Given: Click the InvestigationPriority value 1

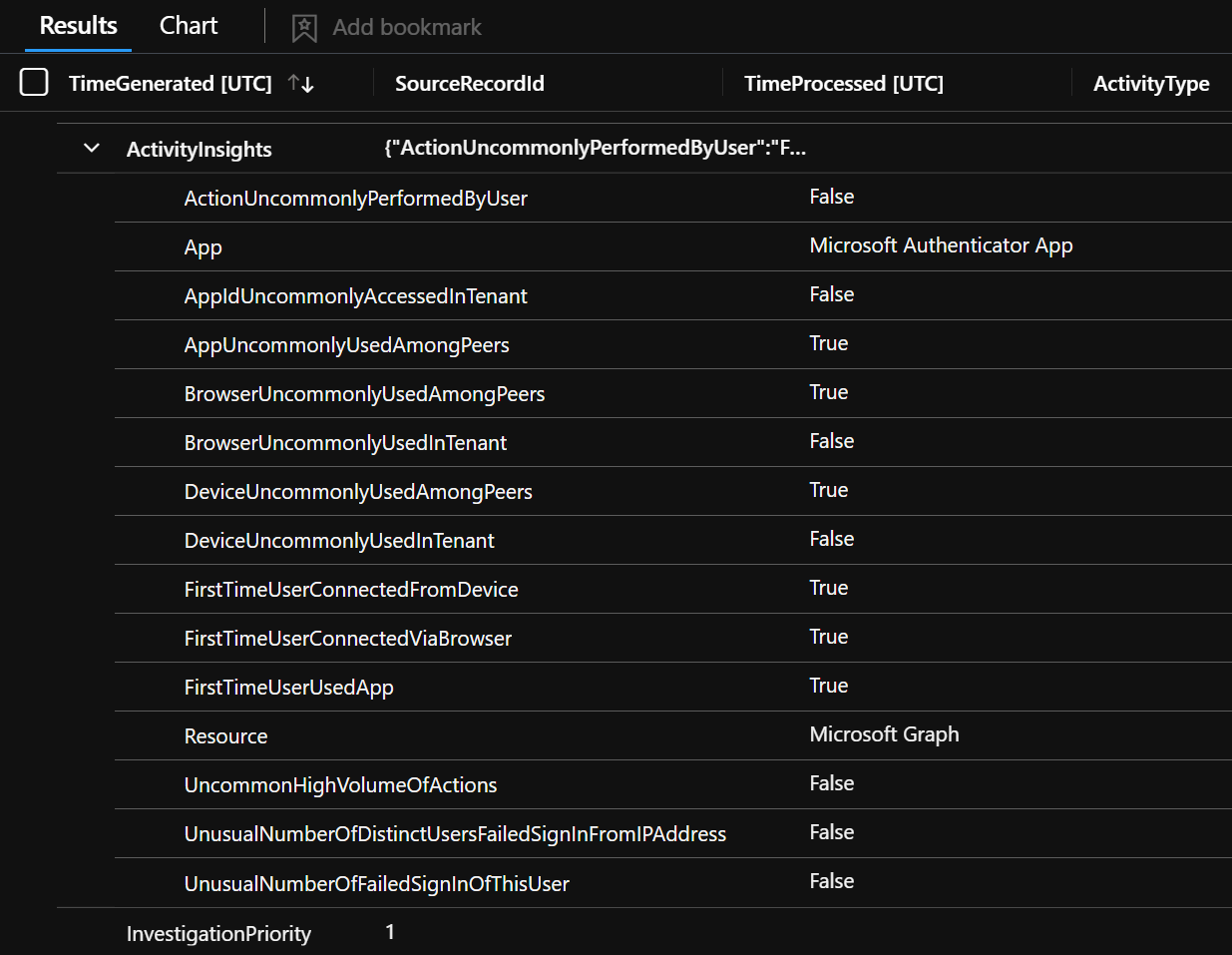Looking at the screenshot, I should click(389, 932).
